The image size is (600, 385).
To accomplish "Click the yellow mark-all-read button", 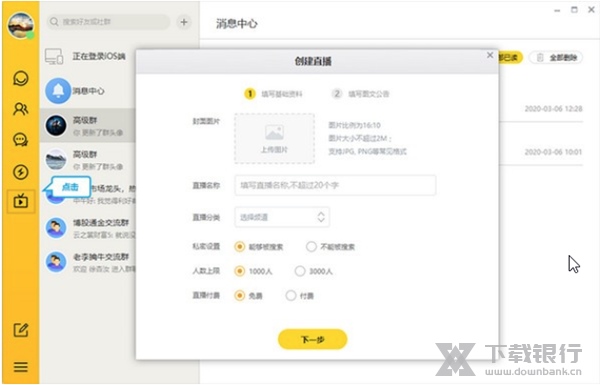I will [x=510, y=58].
